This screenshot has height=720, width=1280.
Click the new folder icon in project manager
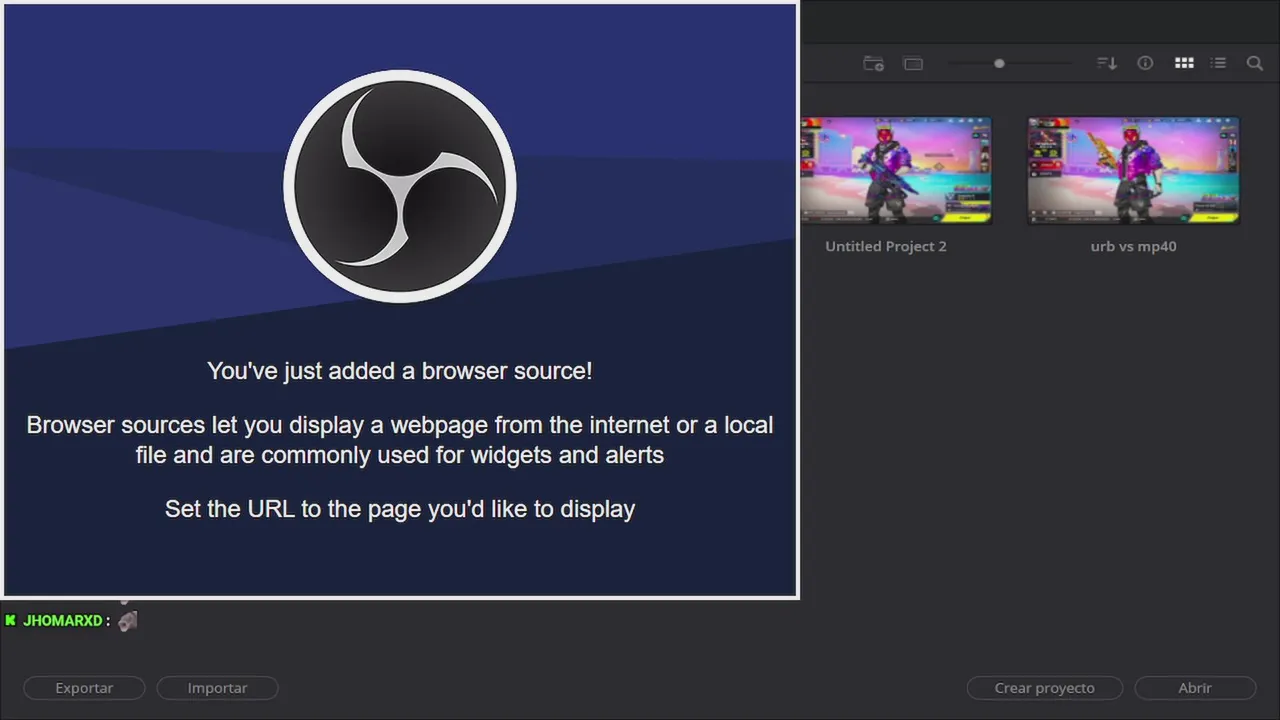coord(873,63)
